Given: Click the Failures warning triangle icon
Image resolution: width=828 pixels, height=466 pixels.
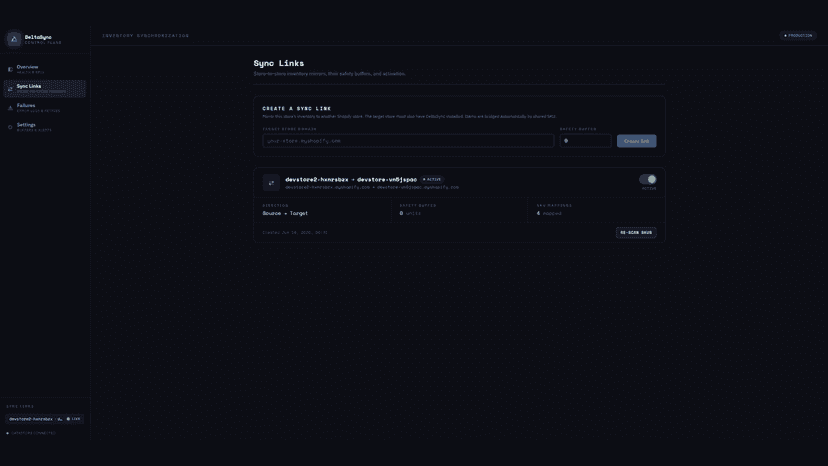Looking at the screenshot, I should click(10, 108).
